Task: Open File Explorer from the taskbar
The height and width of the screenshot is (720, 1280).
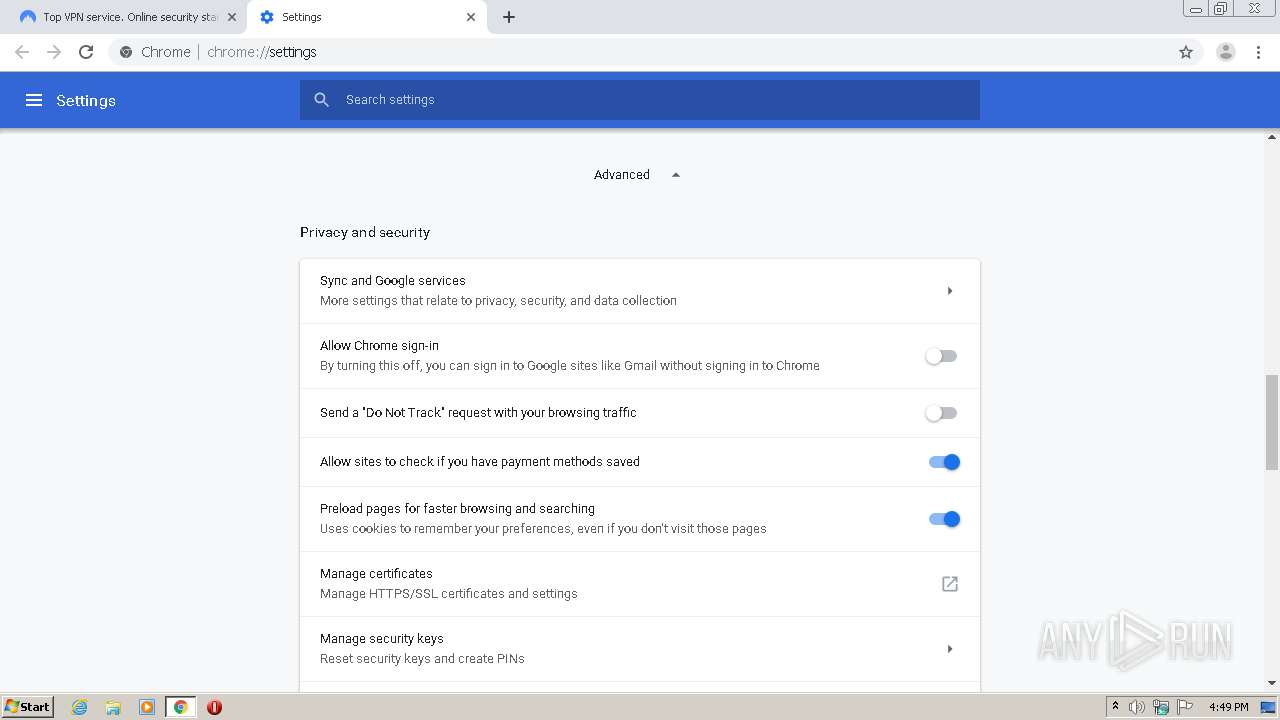Action: [113, 707]
